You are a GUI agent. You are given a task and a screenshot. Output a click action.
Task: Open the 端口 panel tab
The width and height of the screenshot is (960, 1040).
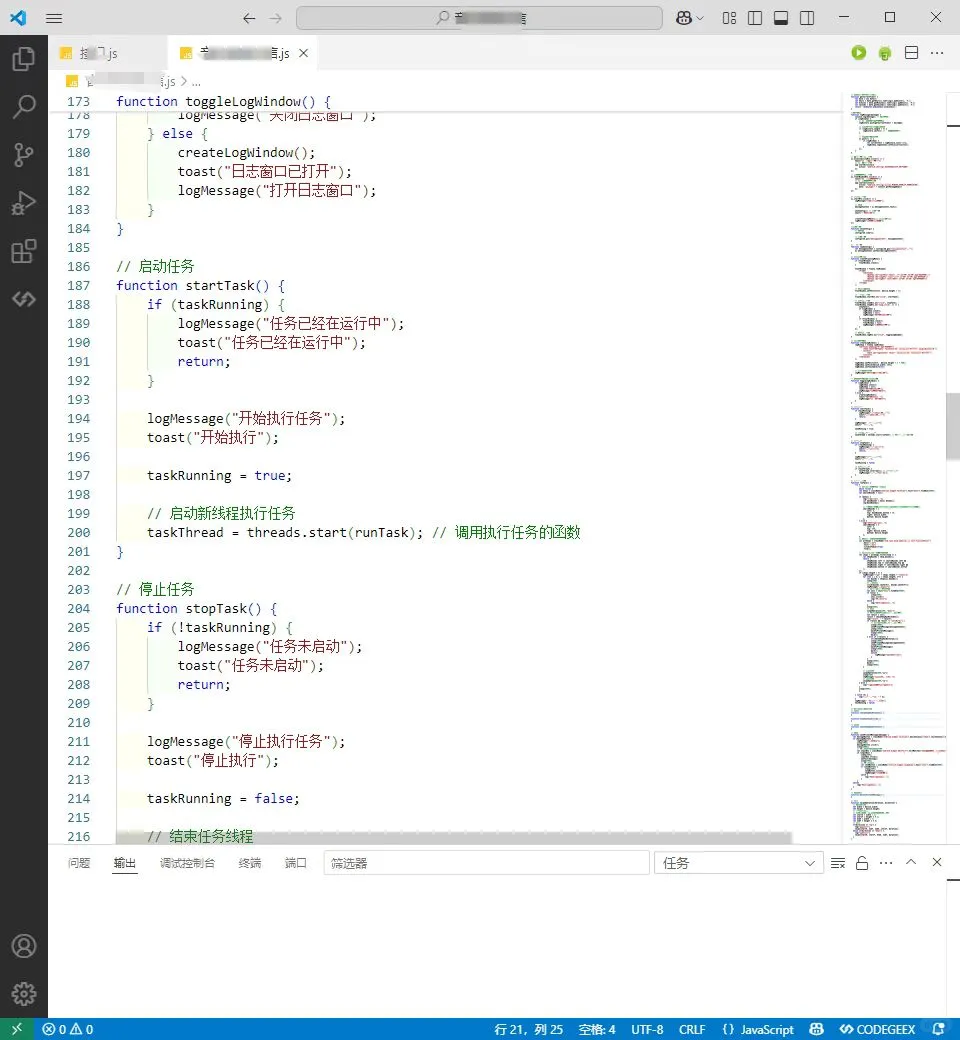tap(295, 862)
